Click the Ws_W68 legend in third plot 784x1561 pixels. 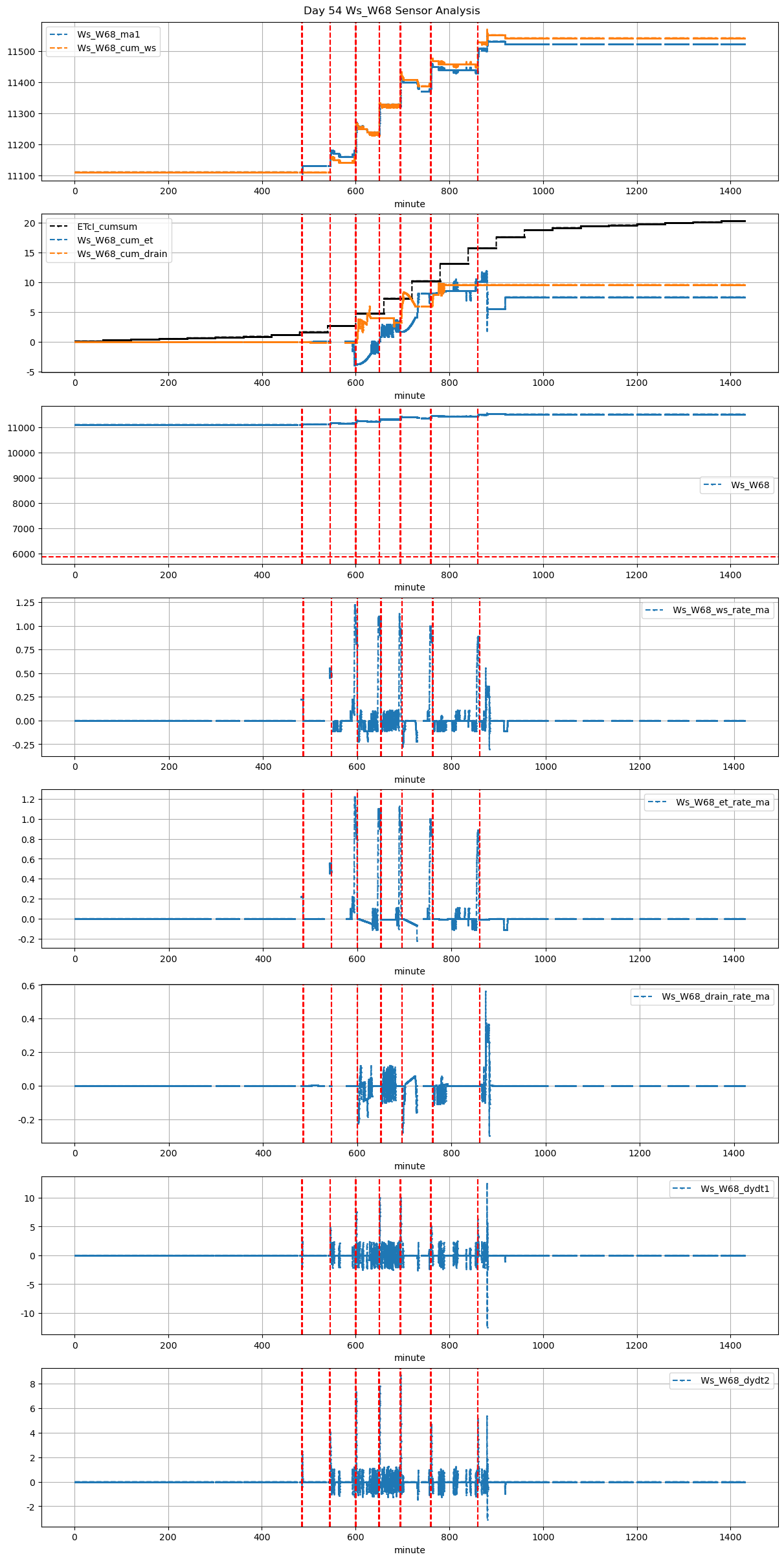tap(750, 485)
